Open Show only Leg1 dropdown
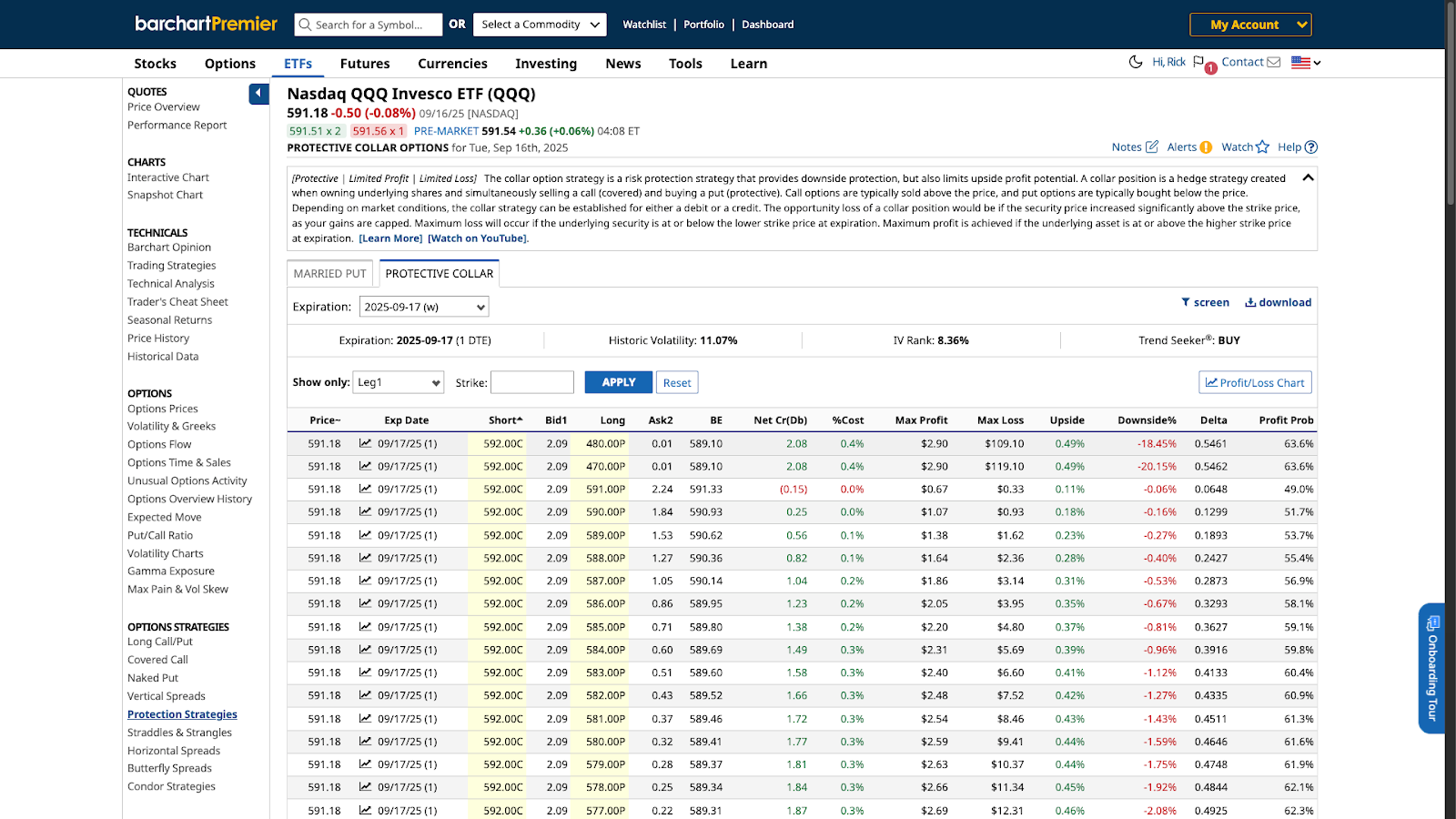Viewport: 1456px width, 819px height. coord(398,382)
